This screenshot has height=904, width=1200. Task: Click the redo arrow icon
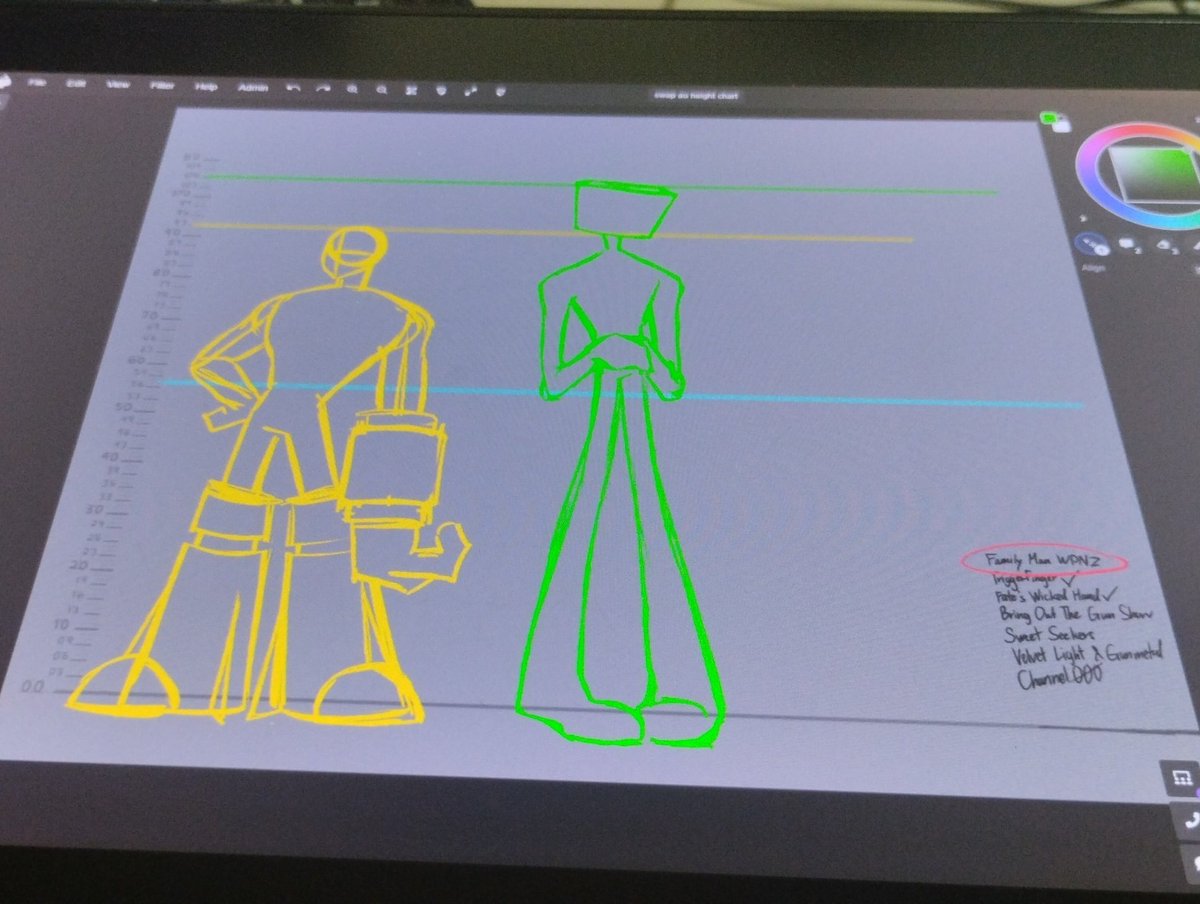point(322,88)
